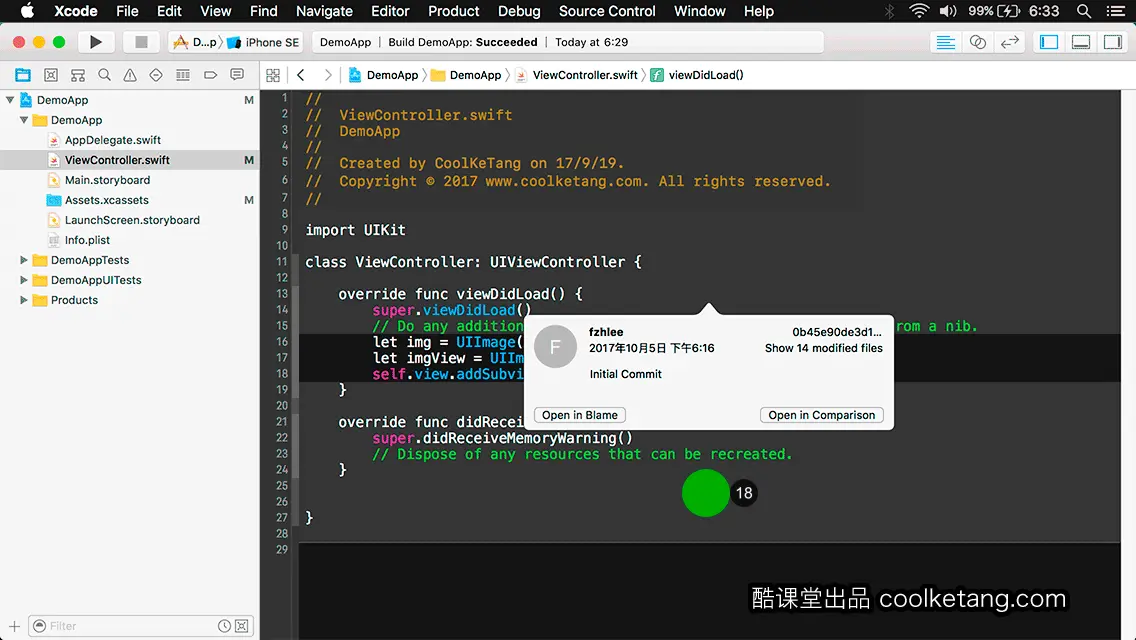Click DemoApp folder in jump bar

466,75
